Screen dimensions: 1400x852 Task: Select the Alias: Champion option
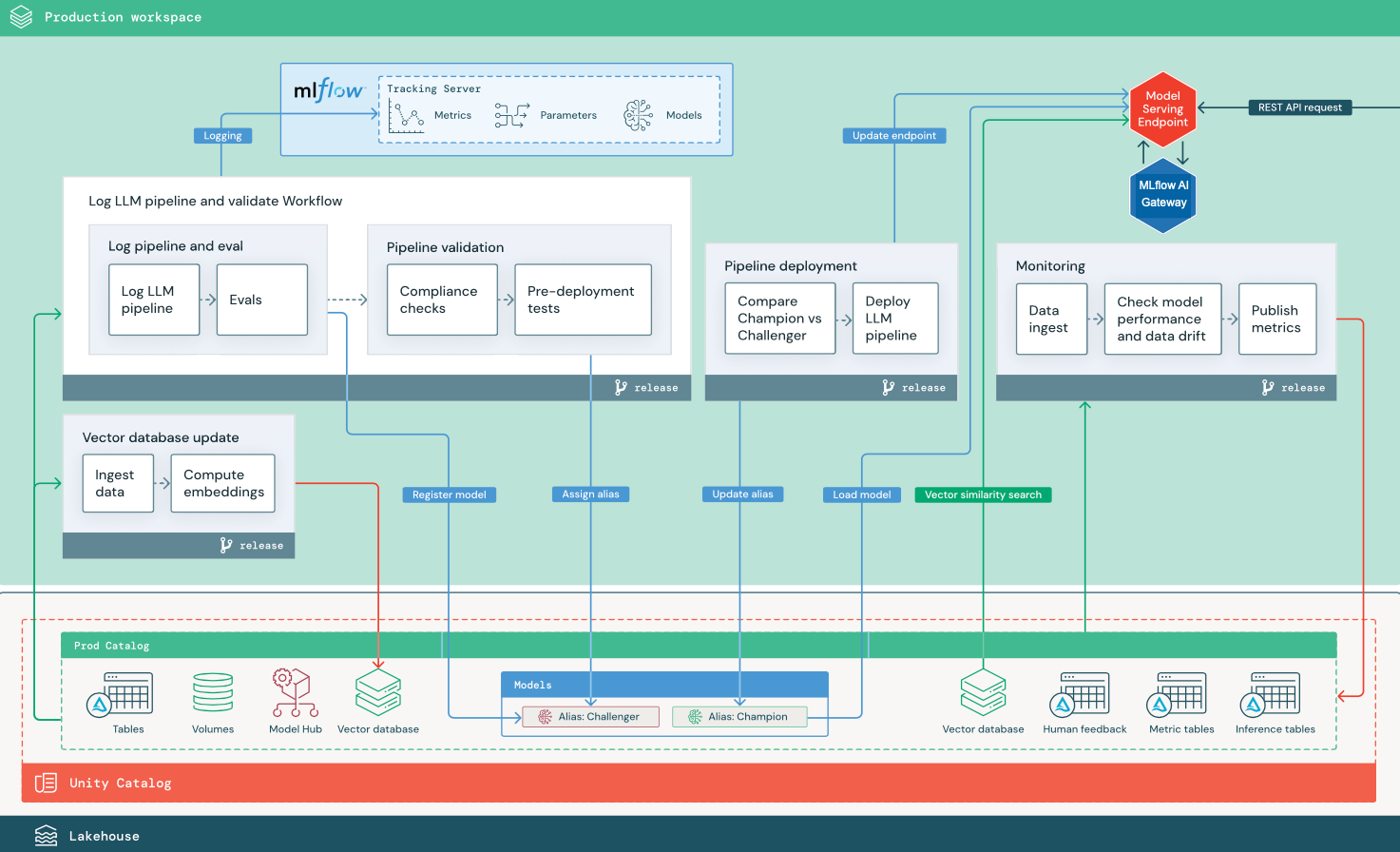point(739,717)
